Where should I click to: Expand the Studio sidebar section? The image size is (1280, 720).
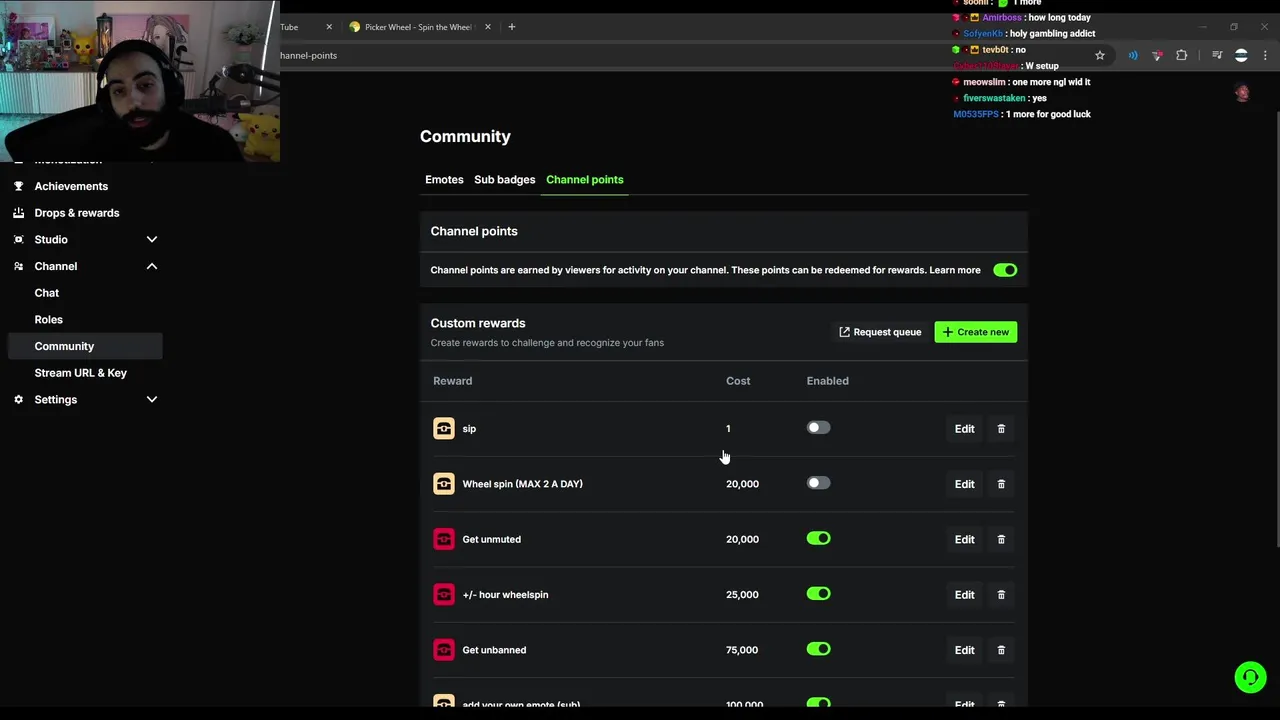[x=152, y=240]
